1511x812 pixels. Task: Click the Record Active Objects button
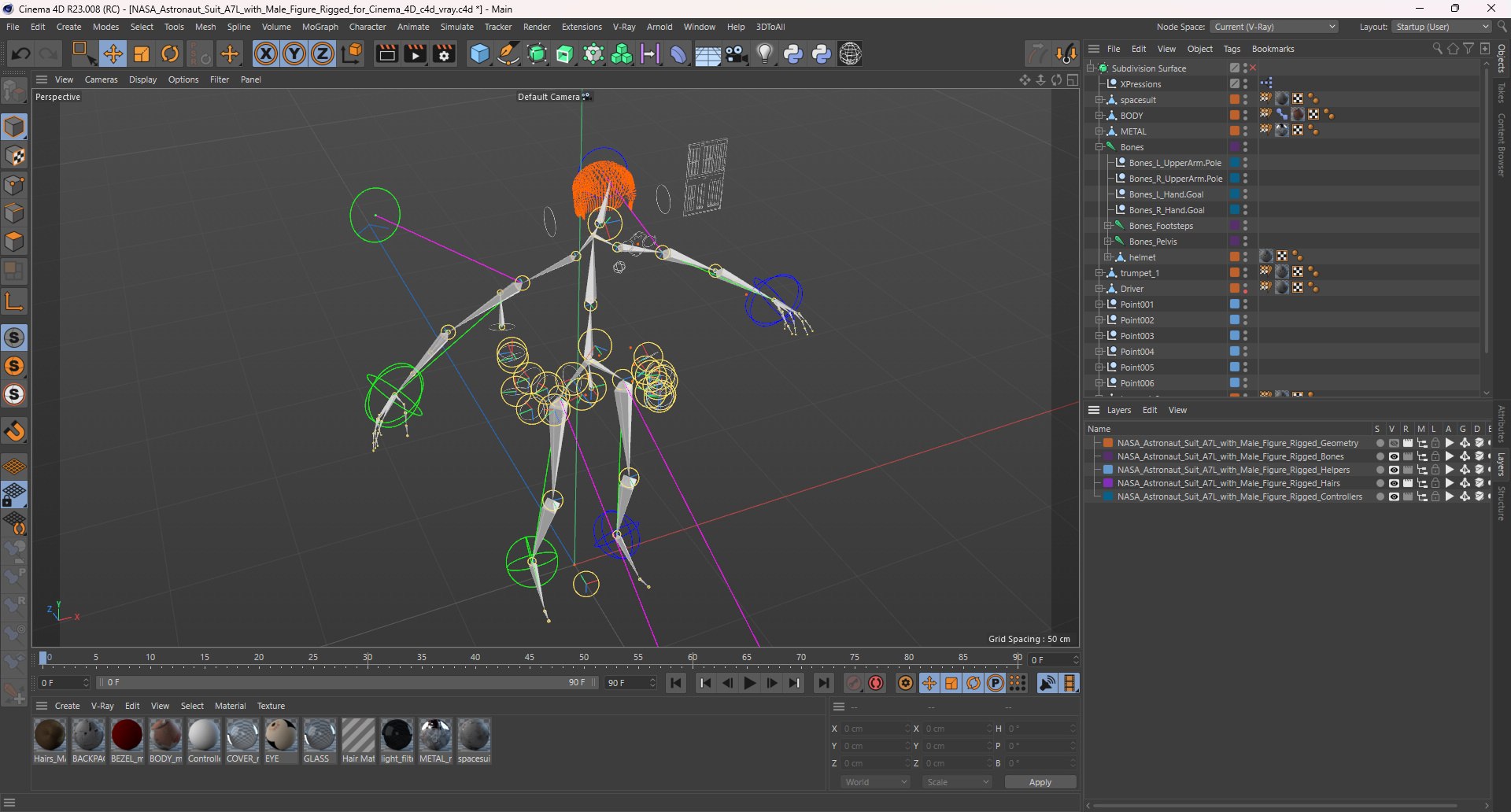pos(854,683)
